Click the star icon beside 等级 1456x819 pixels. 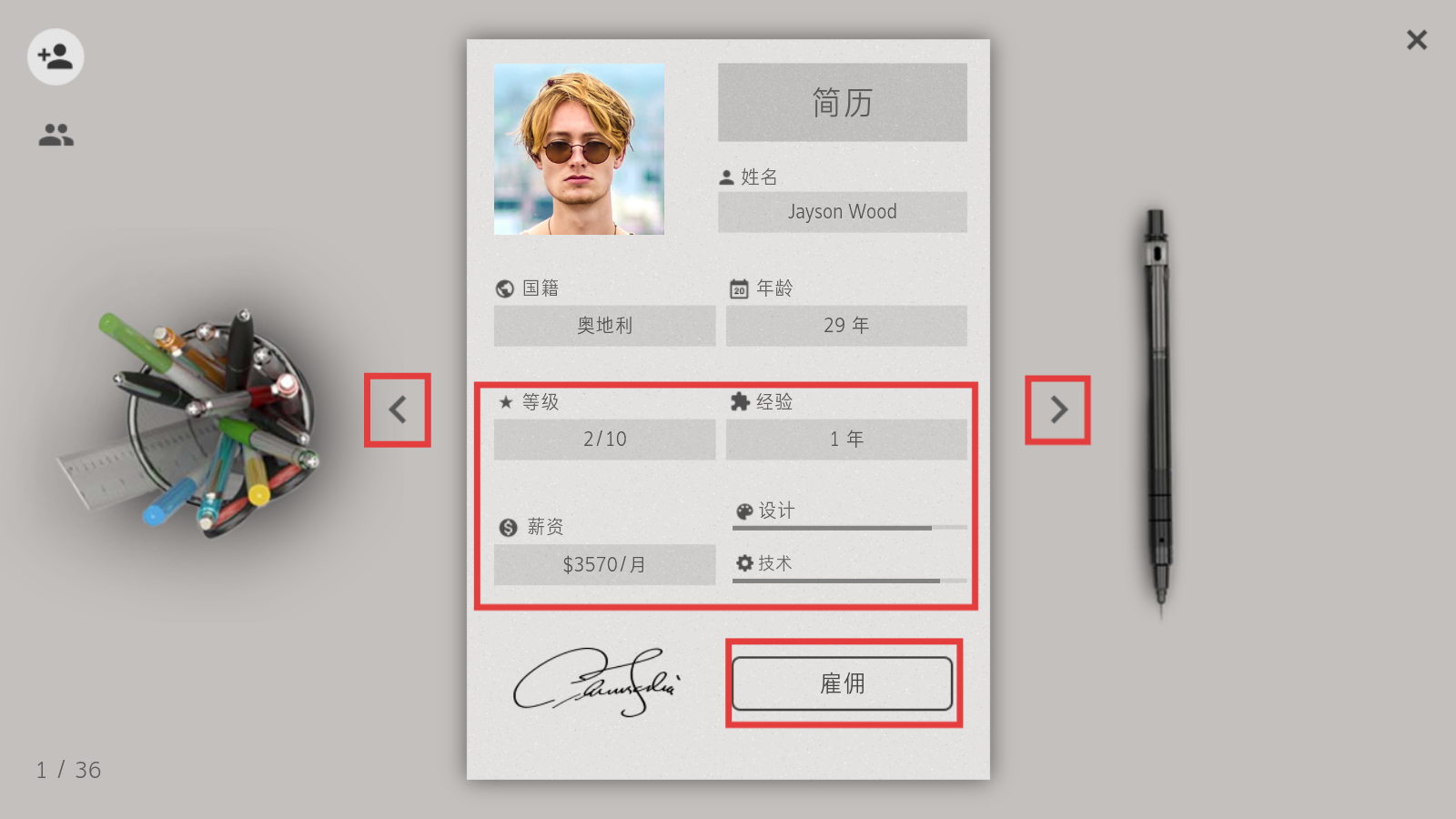(x=506, y=401)
